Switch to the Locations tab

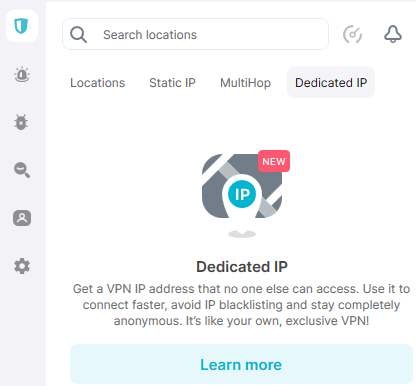(97, 83)
